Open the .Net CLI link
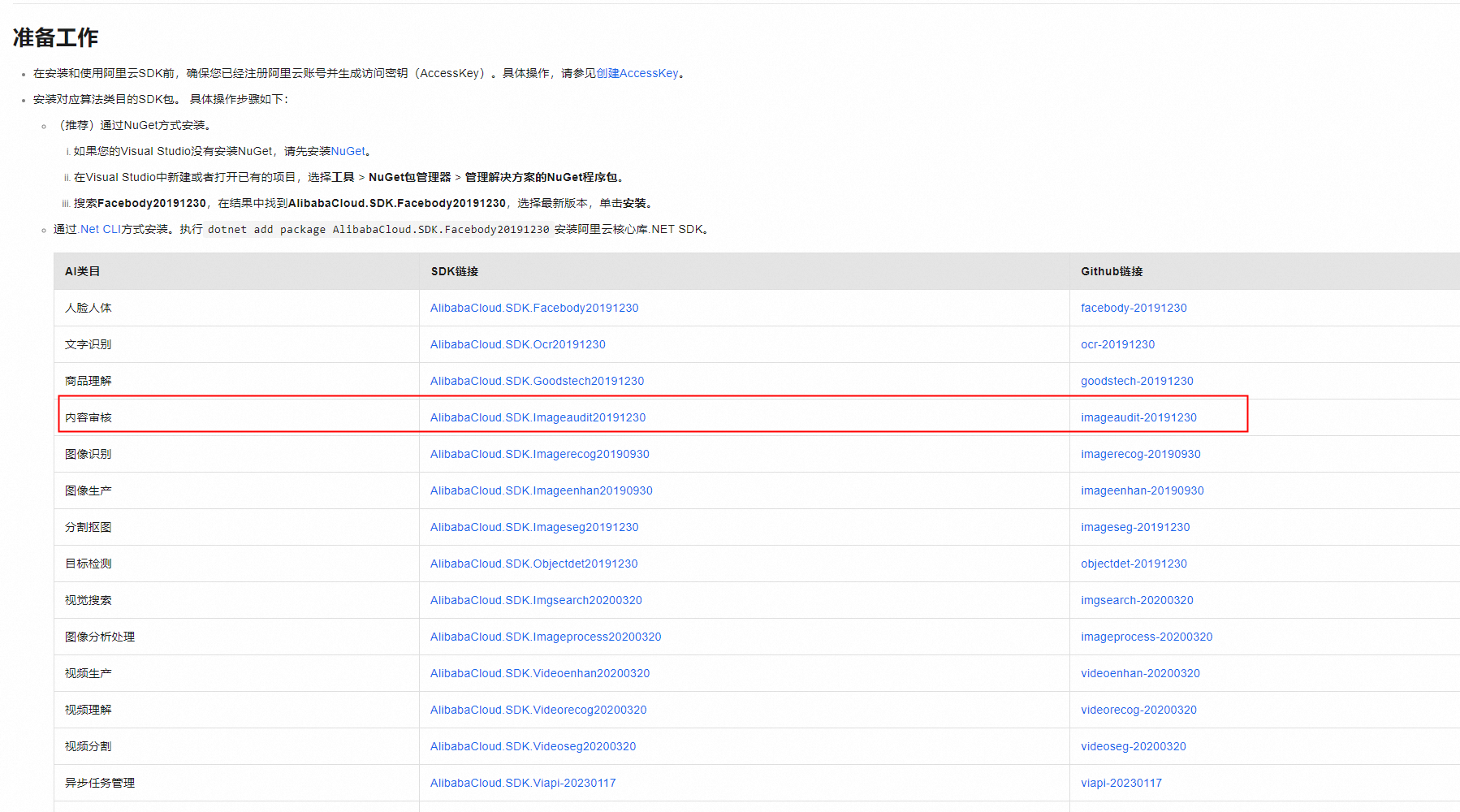Screen dimensions: 1460x812 (100, 229)
